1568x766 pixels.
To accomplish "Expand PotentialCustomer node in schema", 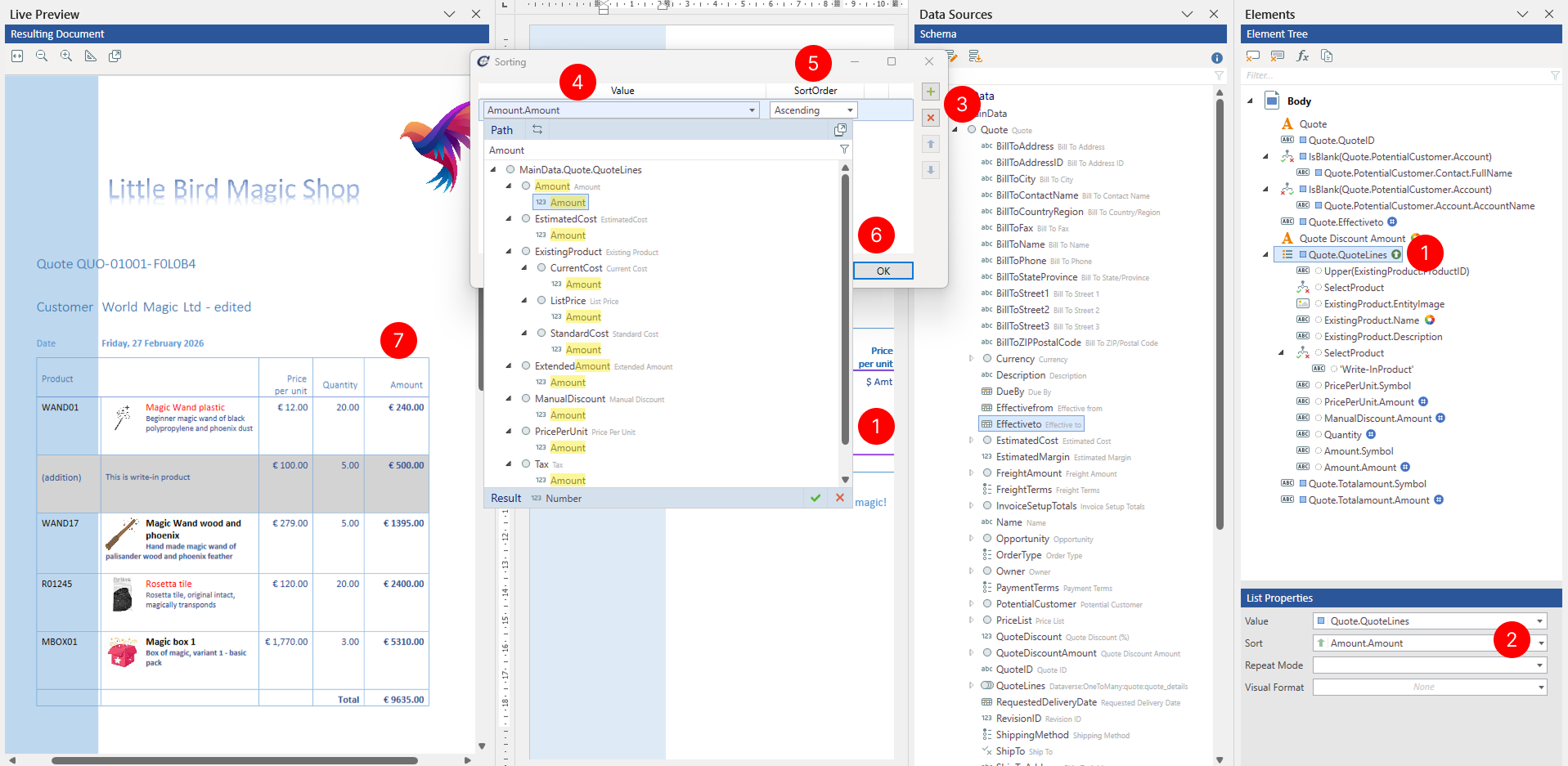I will click(971, 604).
